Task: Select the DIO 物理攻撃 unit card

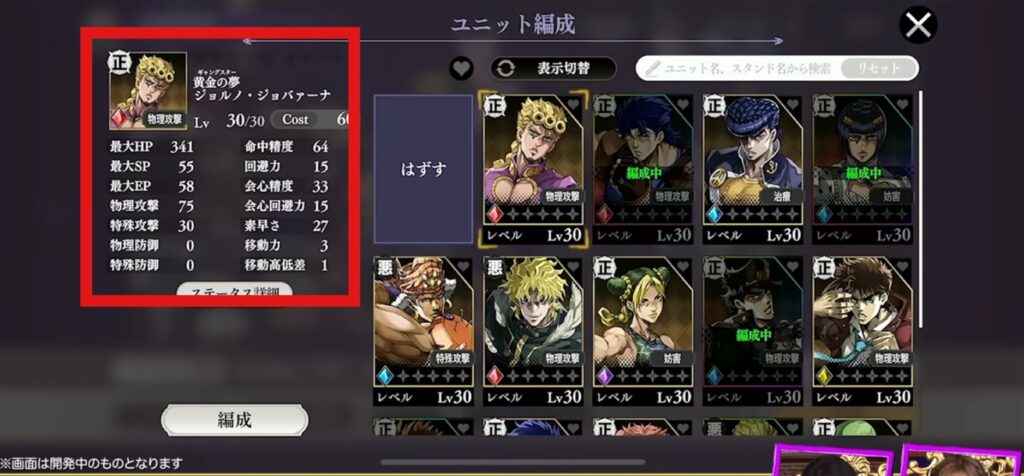Action: (534, 331)
